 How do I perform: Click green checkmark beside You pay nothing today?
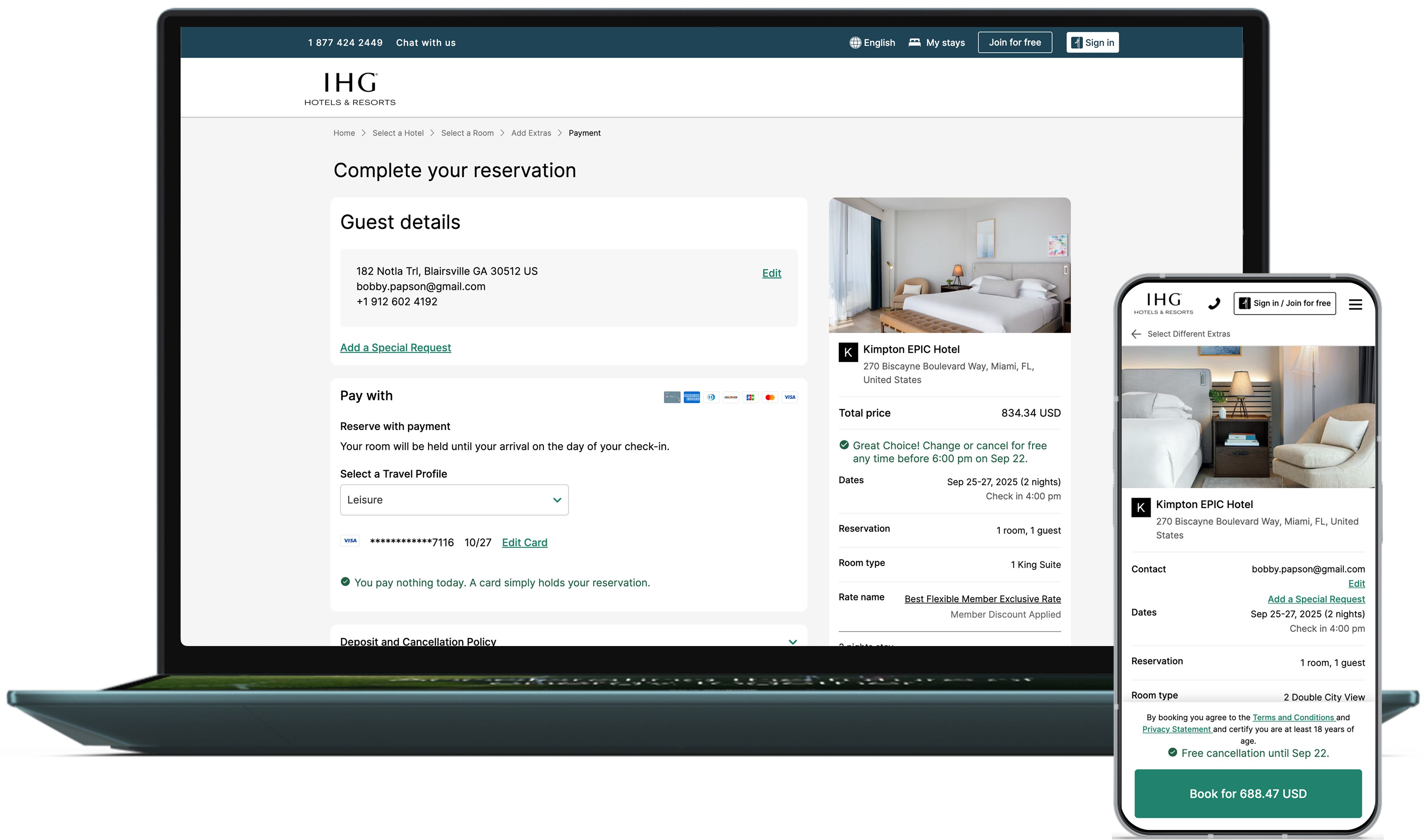click(x=345, y=581)
